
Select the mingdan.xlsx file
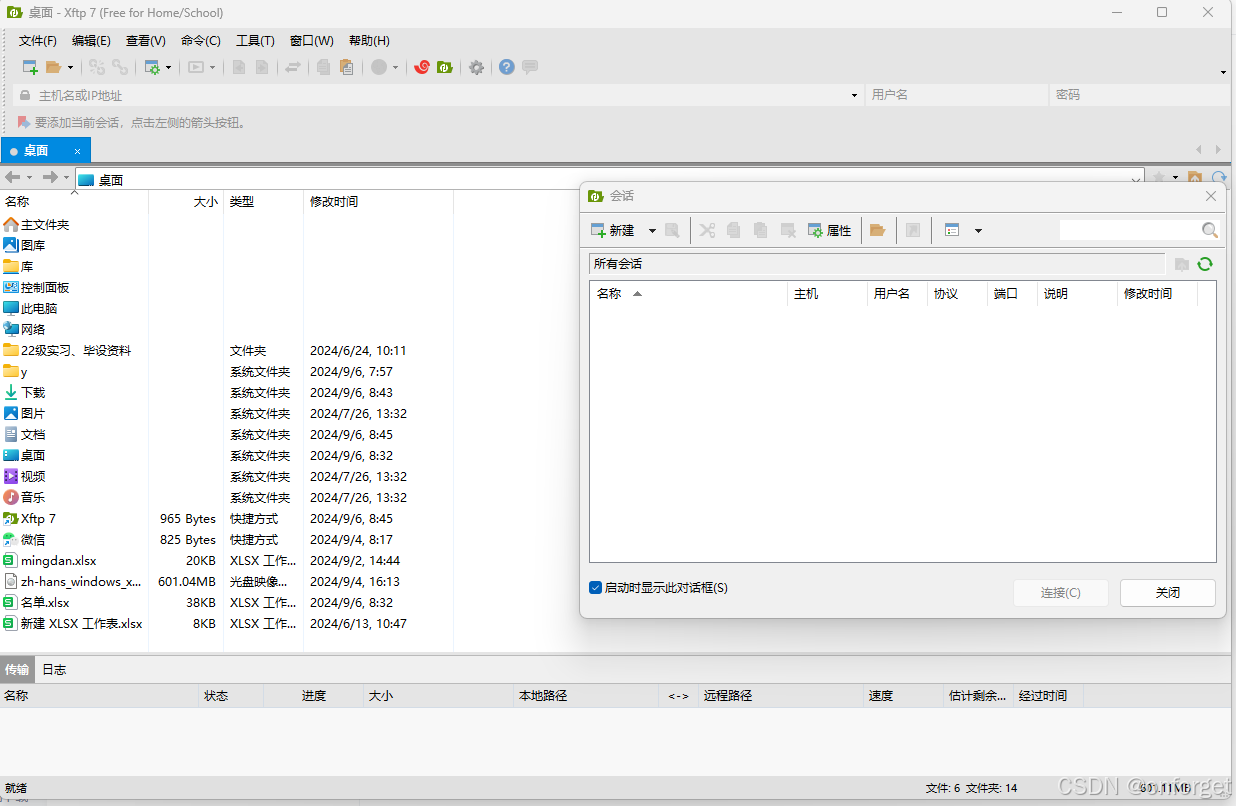click(x=59, y=561)
